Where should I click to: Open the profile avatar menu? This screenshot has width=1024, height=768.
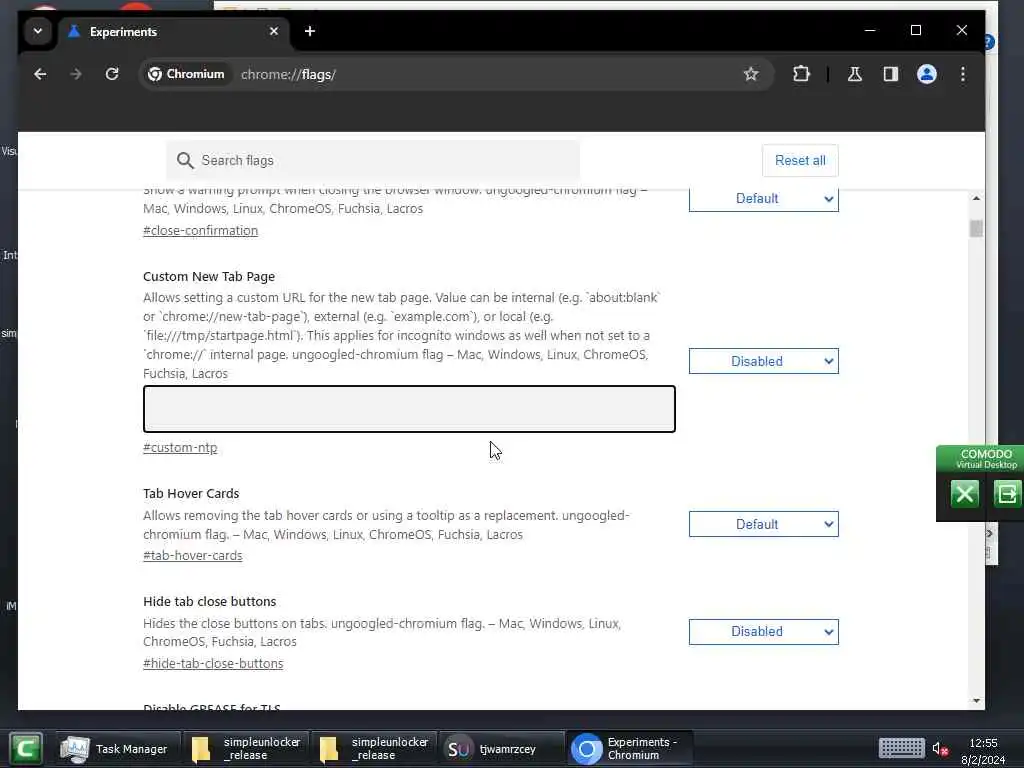click(927, 74)
